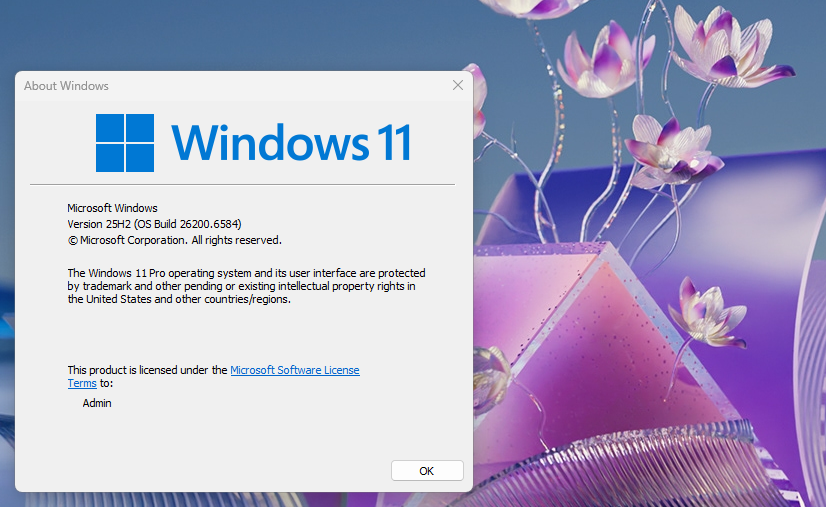Viewport: 826px width, 507px height.
Task: Click OK to dismiss About Windows
Action: (x=427, y=471)
